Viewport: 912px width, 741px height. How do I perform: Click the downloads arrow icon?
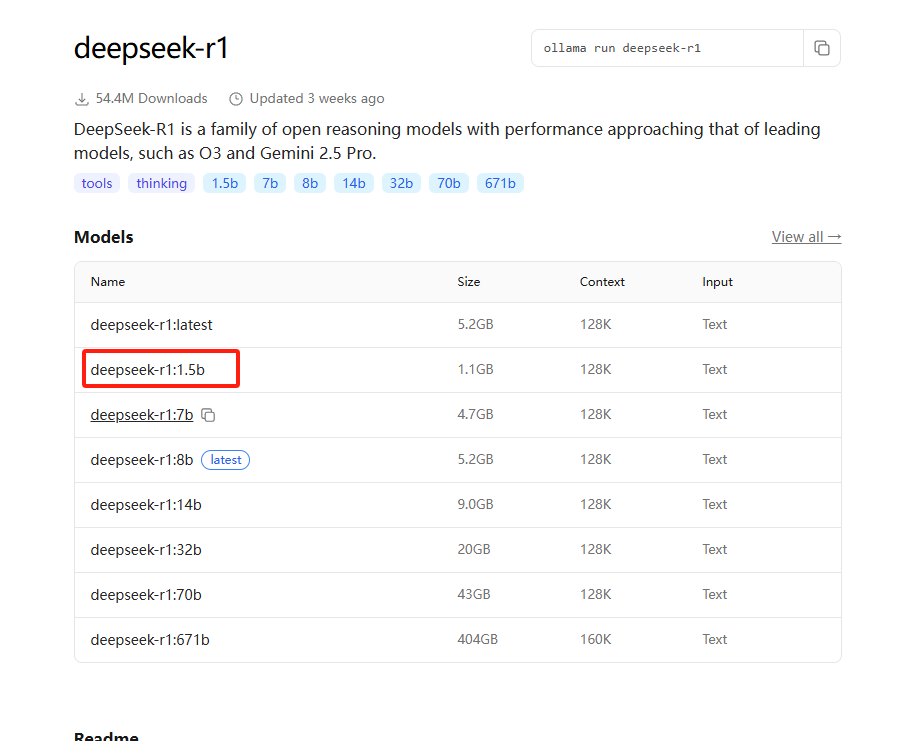tap(81, 99)
